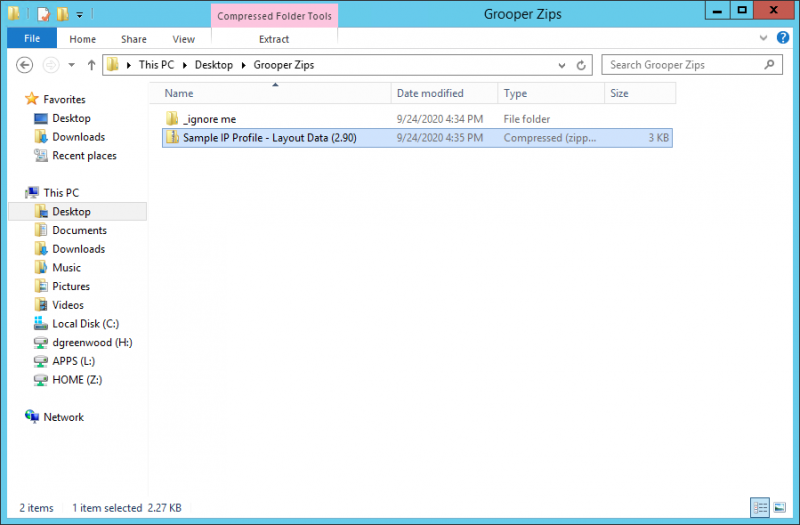Open the Documents folder

(79, 231)
